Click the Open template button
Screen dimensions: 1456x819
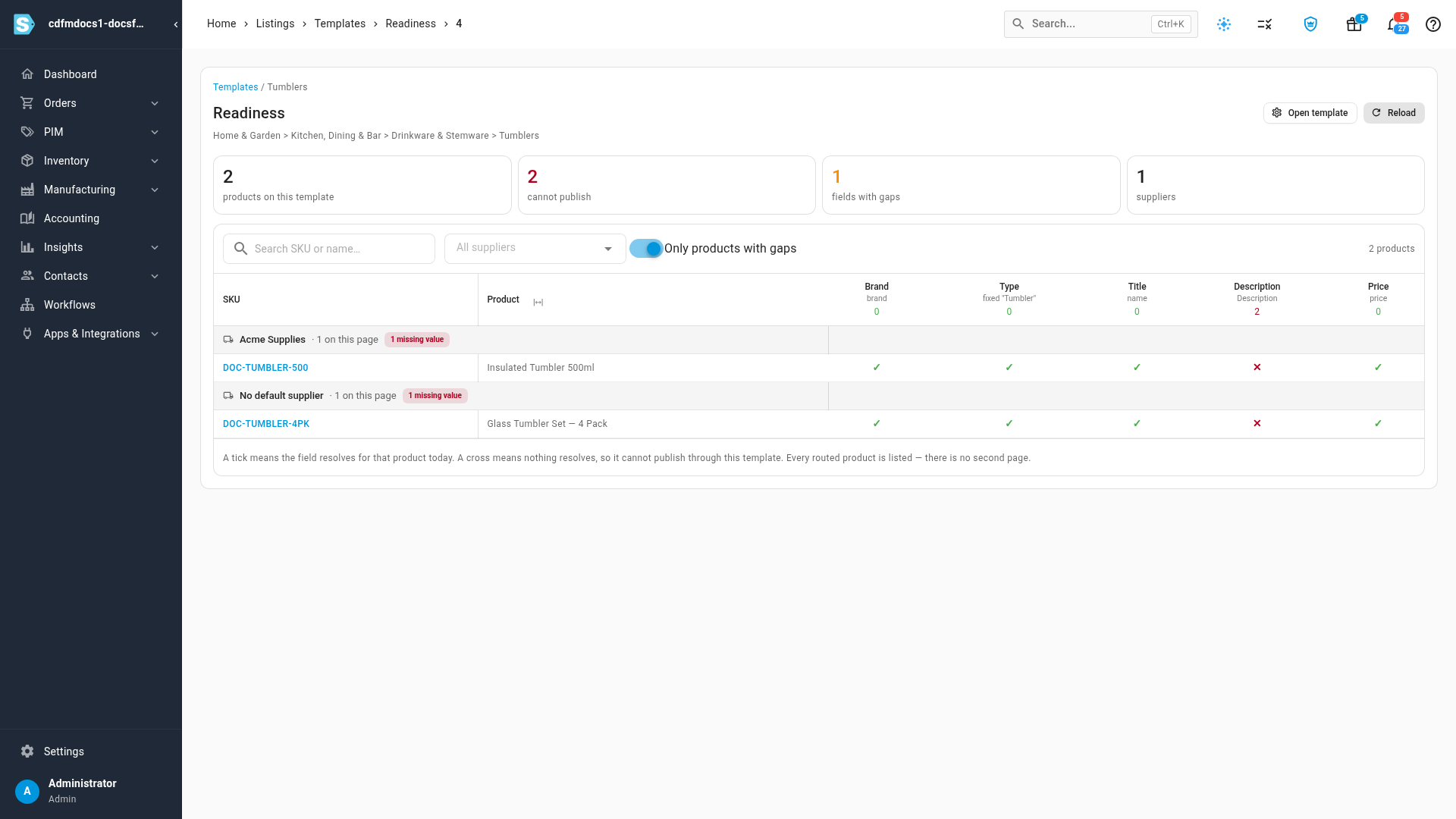coord(1310,113)
